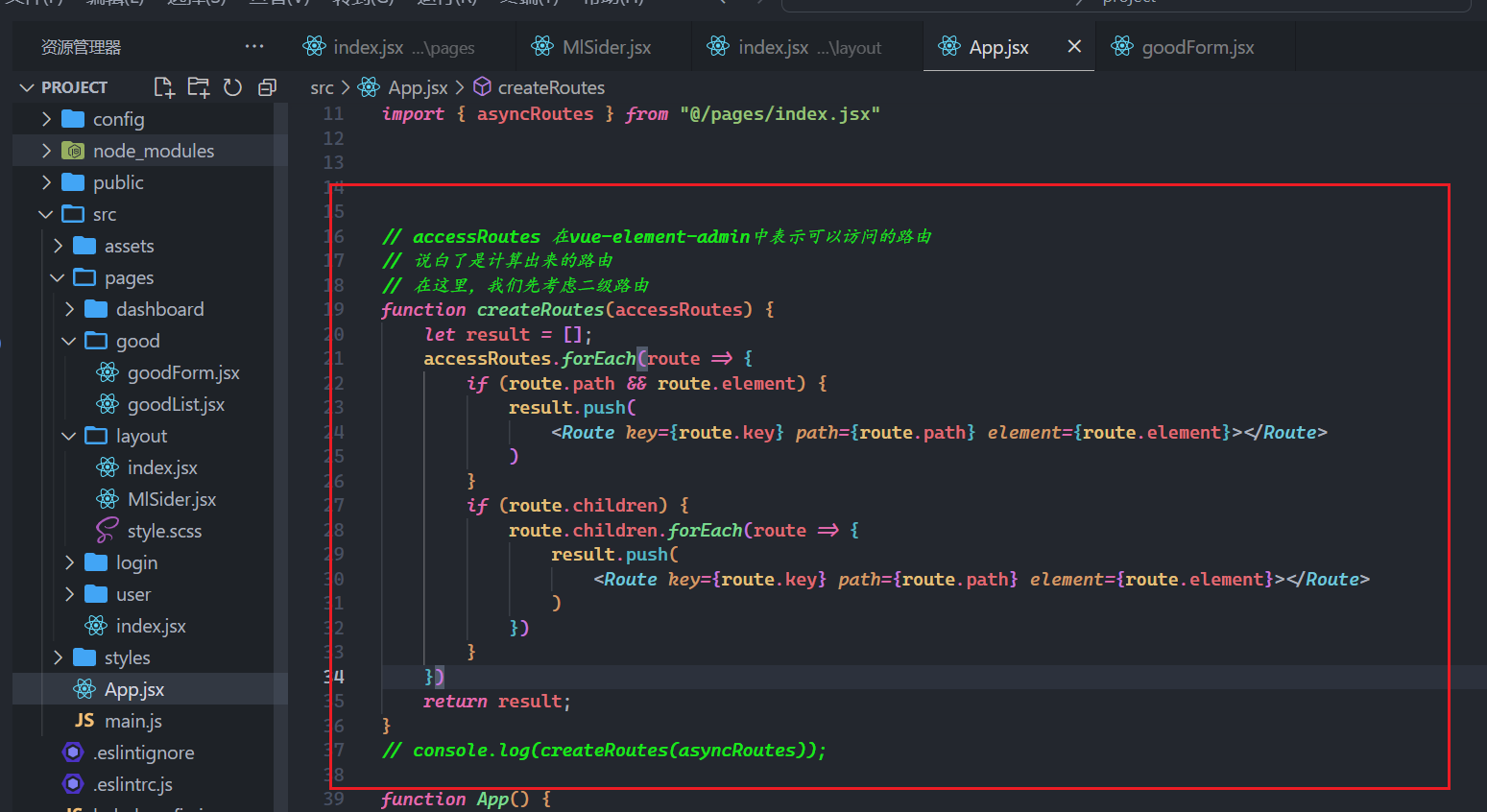Expand the user folder chevron
Viewport: 1487px width, 812px height.
(x=69, y=594)
